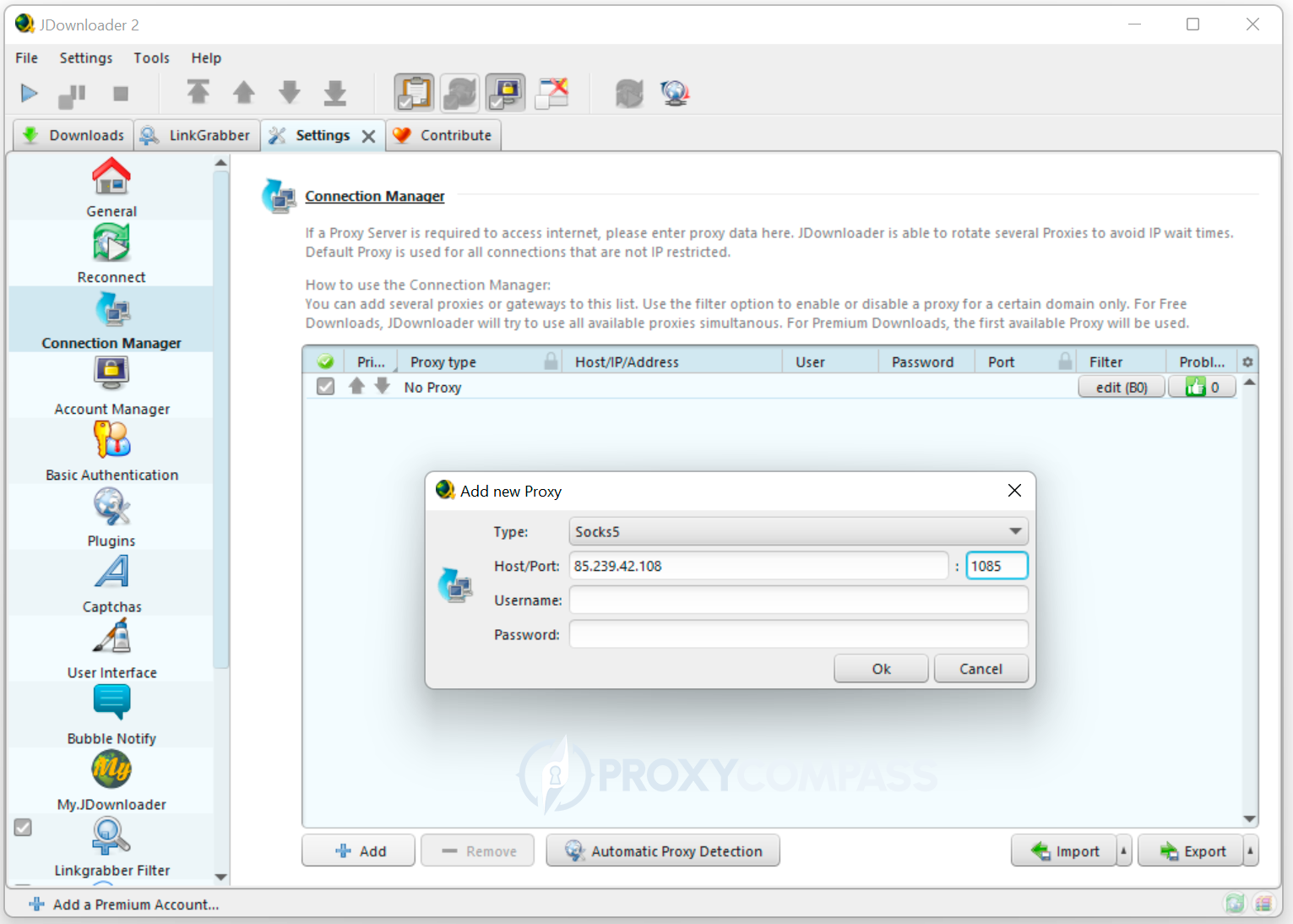
Task: Open table column settings gear
Action: 1247,361
